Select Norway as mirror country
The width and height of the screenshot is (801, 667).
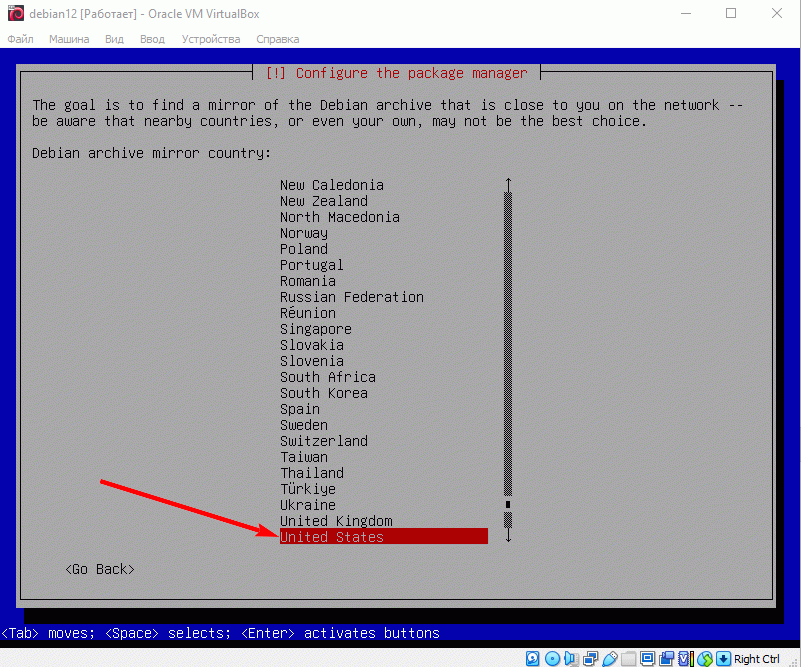pyautogui.click(x=304, y=233)
